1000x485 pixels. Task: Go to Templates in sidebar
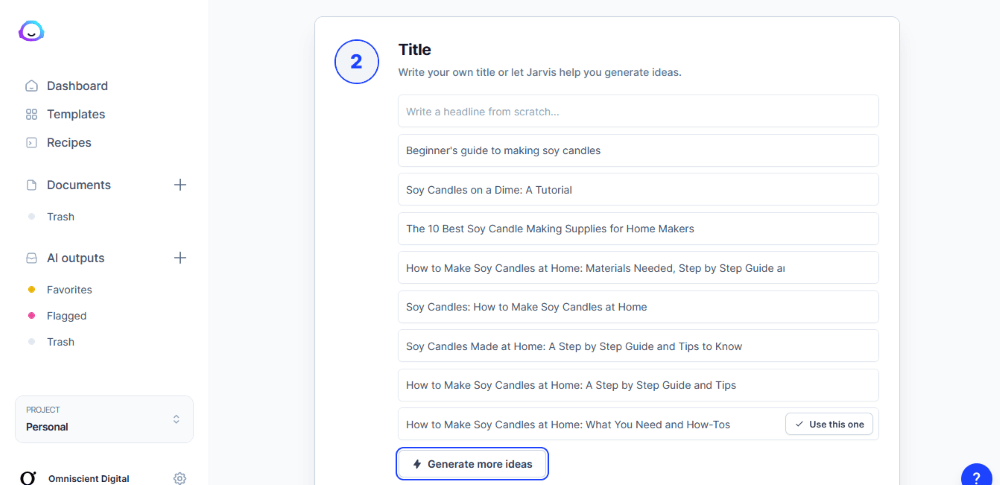pos(76,115)
